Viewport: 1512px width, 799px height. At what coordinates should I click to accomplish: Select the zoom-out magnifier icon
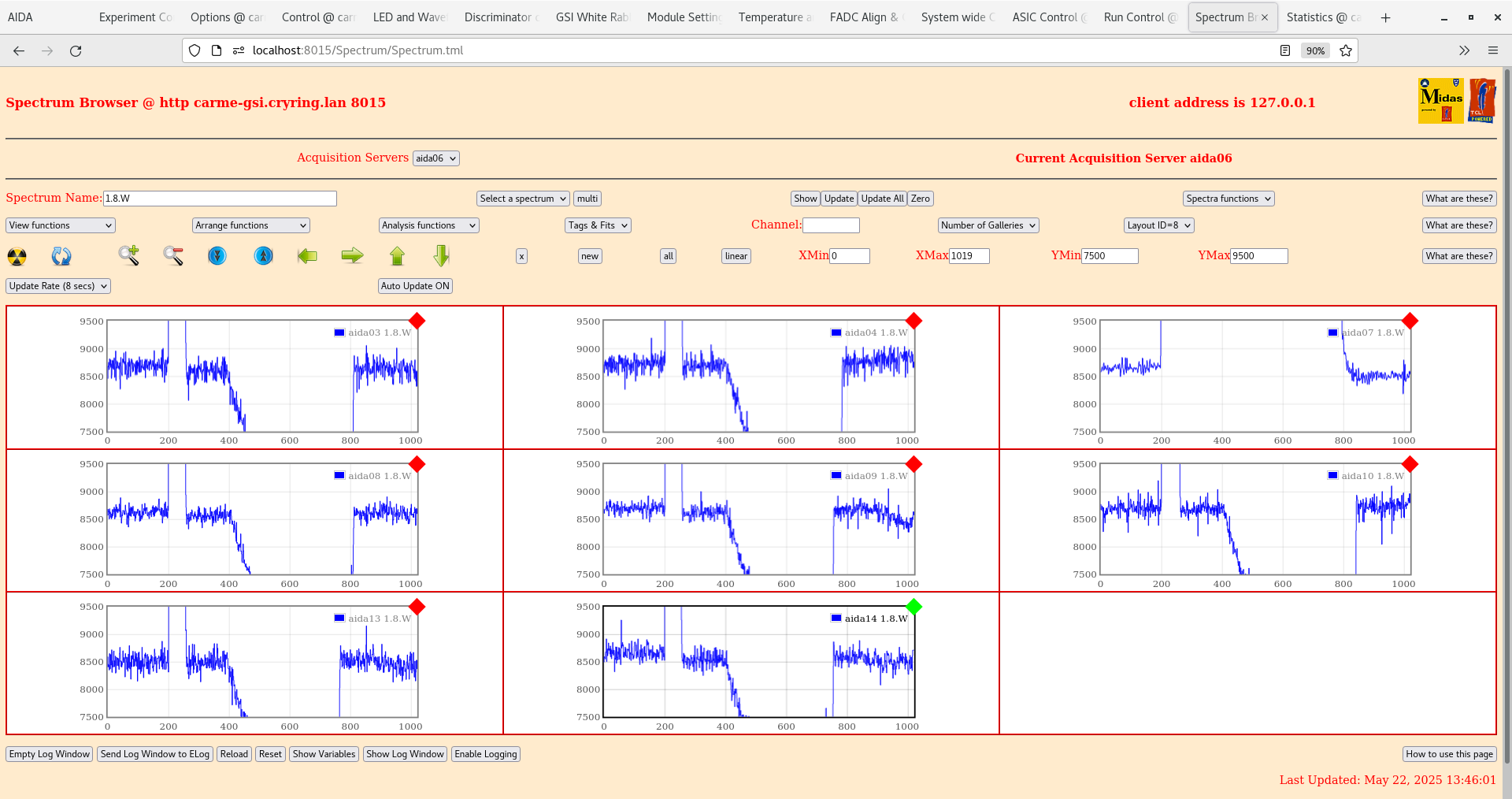tap(172, 256)
